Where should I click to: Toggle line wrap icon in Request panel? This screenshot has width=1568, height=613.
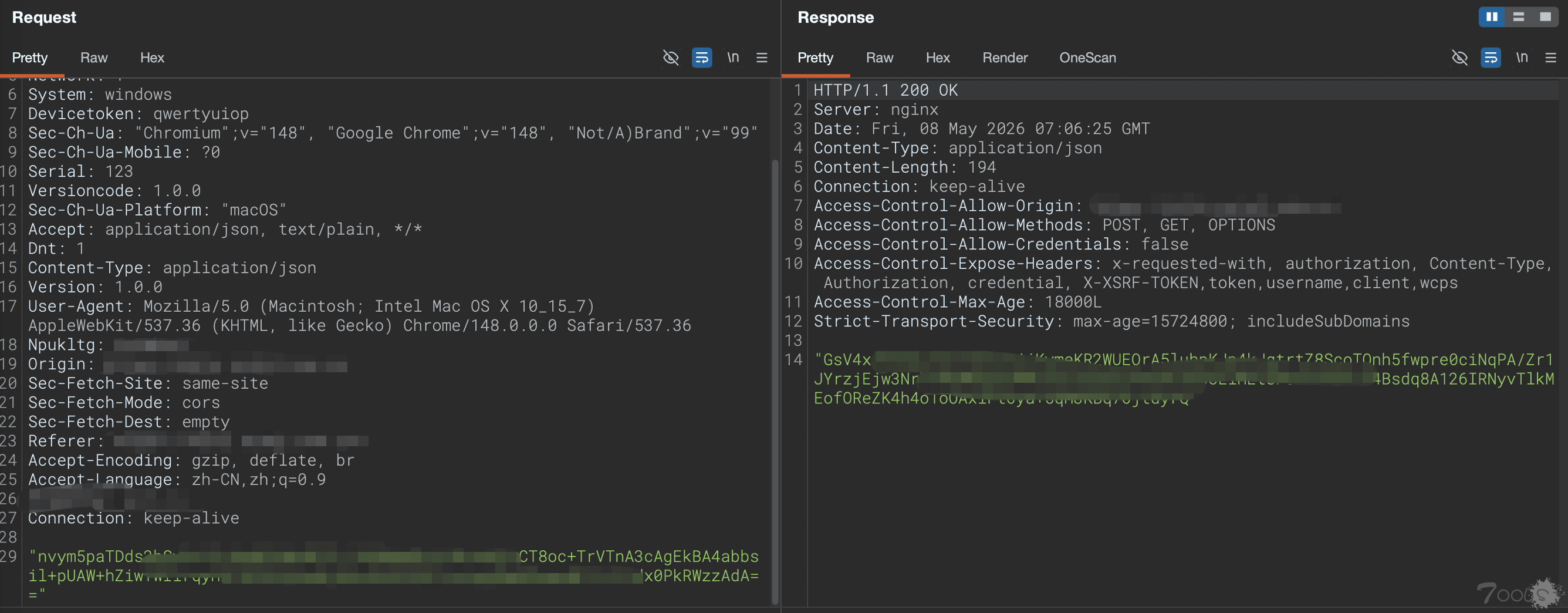click(702, 58)
